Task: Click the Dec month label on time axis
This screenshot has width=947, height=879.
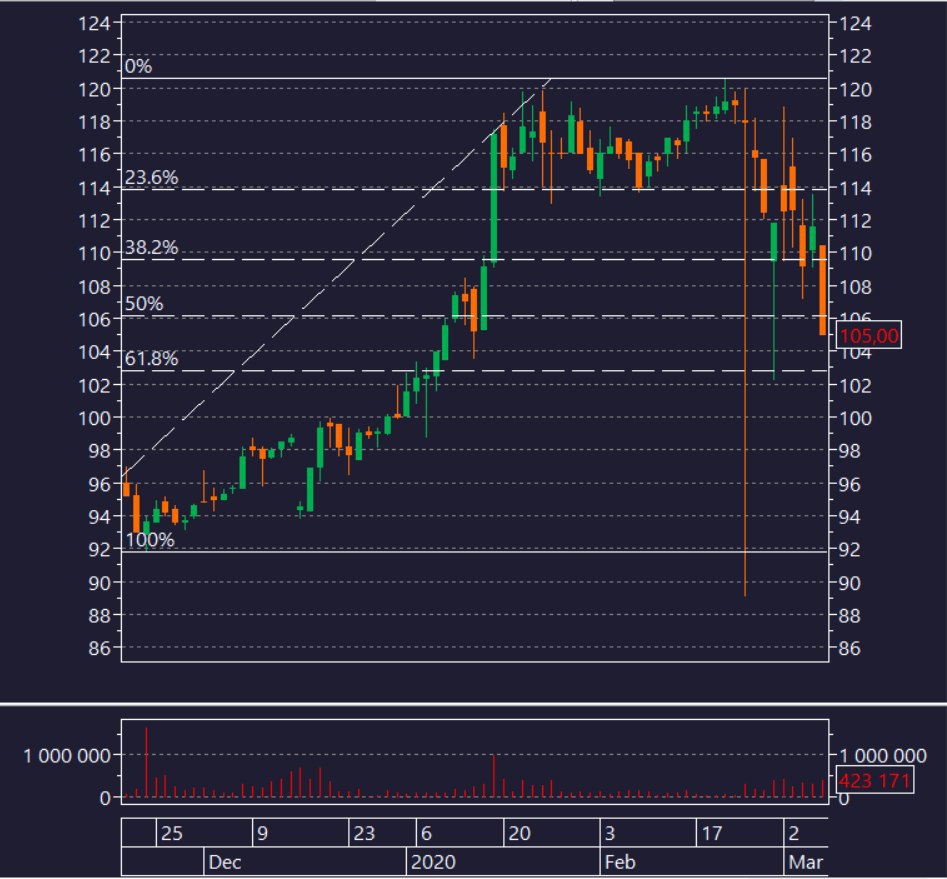Action: [x=225, y=862]
